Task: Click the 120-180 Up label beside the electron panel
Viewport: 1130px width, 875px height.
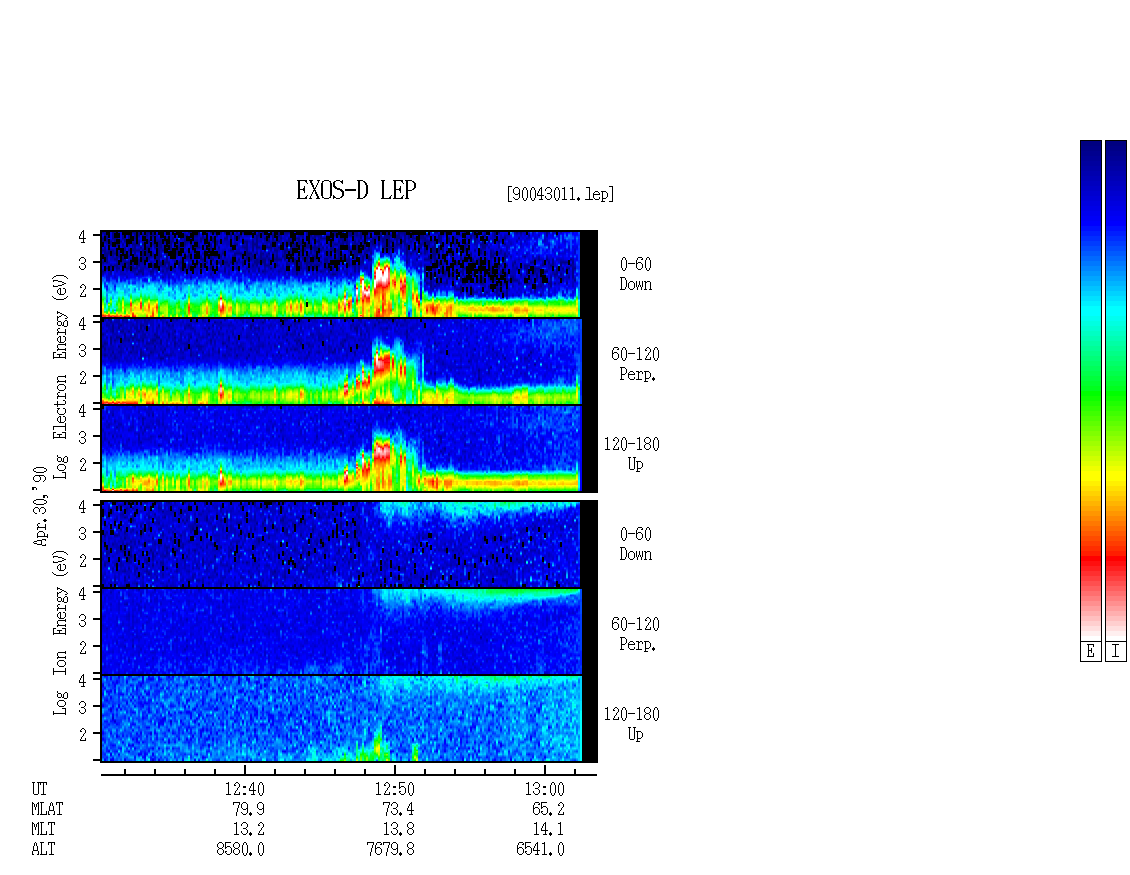Action: [632, 454]
